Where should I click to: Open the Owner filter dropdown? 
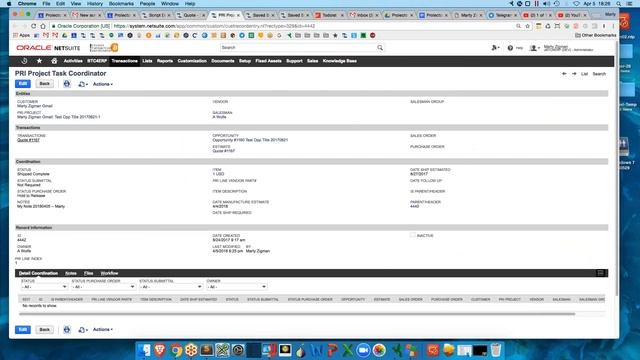click(x=237, y=287)
